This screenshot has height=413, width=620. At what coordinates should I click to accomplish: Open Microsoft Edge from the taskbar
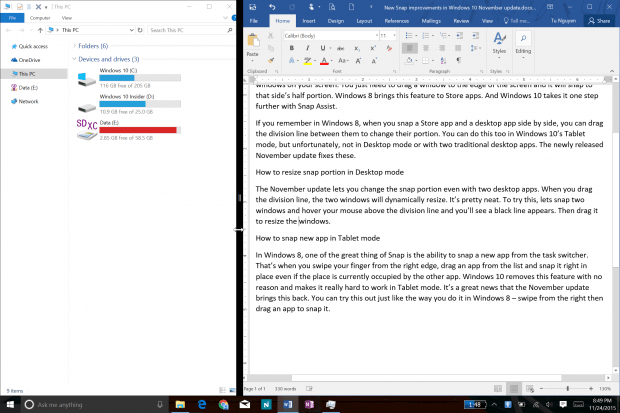point(202,404)
